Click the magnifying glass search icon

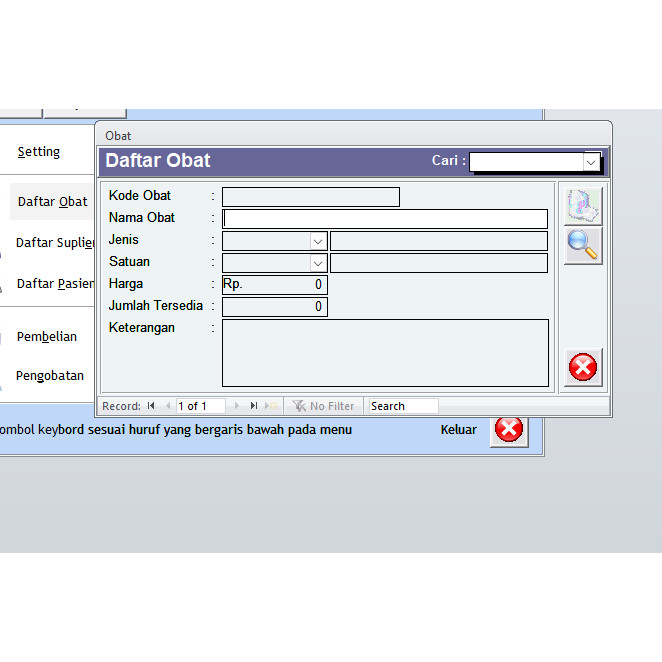pyautogui.click(x=583, y=246)
